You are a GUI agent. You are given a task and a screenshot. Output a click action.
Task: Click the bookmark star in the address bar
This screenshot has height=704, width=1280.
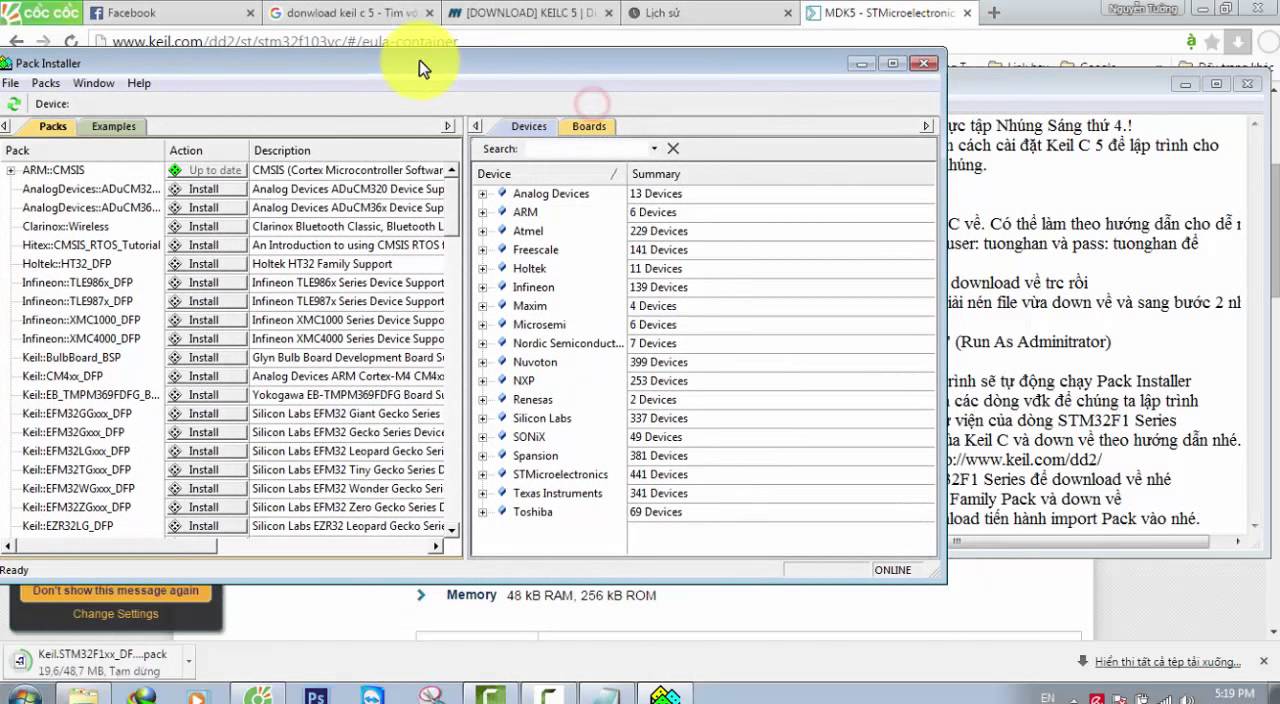(1212, 42)
